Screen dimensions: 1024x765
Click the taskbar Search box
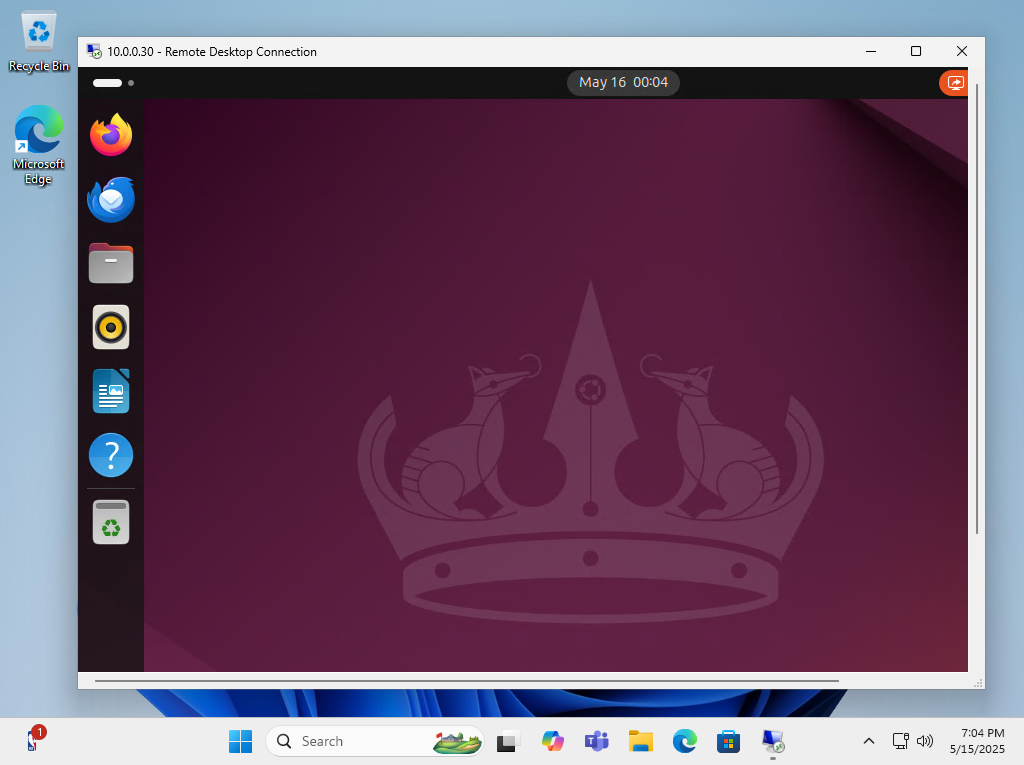coord(375,741)
